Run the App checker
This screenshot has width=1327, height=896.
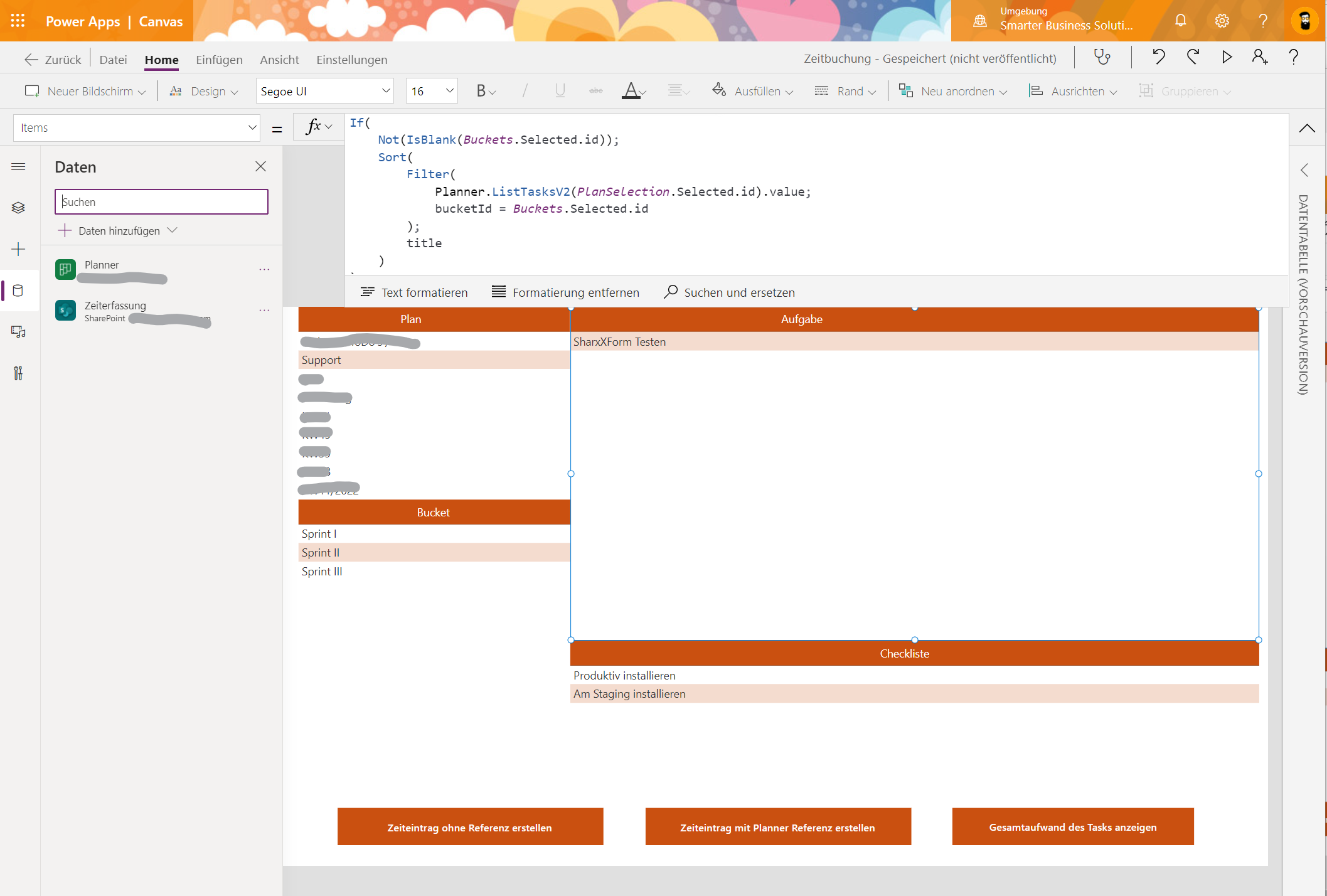1102,57
